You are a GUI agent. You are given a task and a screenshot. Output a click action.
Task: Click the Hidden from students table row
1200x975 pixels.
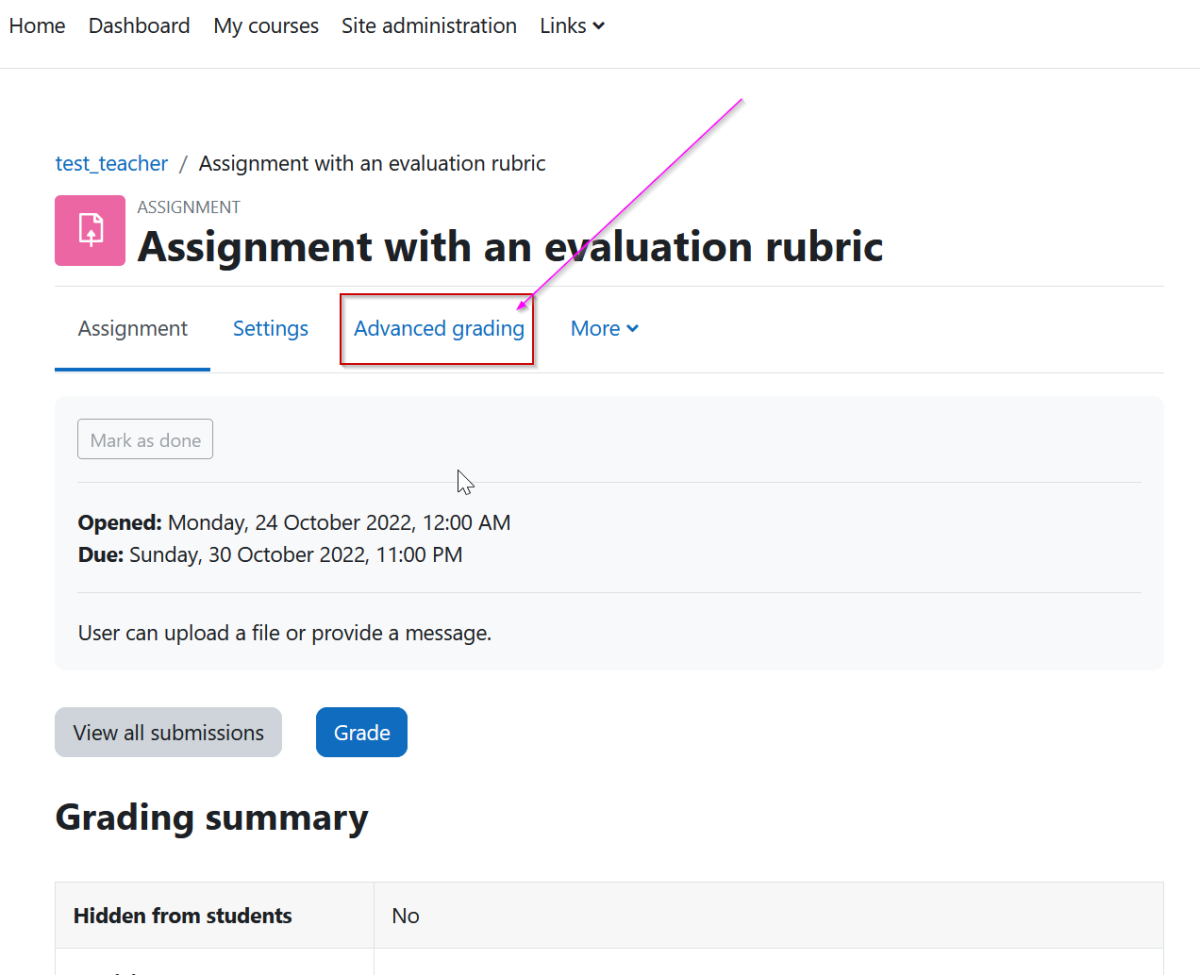(x=182, y=915)
